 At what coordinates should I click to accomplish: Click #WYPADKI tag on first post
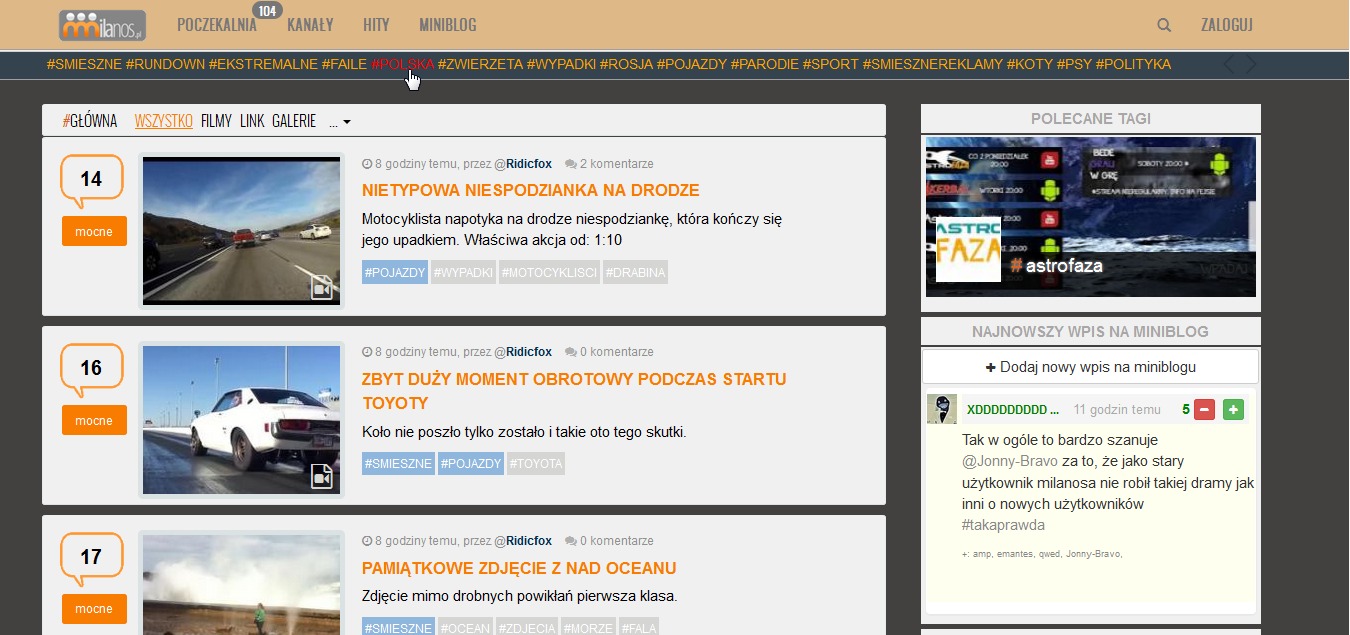(463, 272)
